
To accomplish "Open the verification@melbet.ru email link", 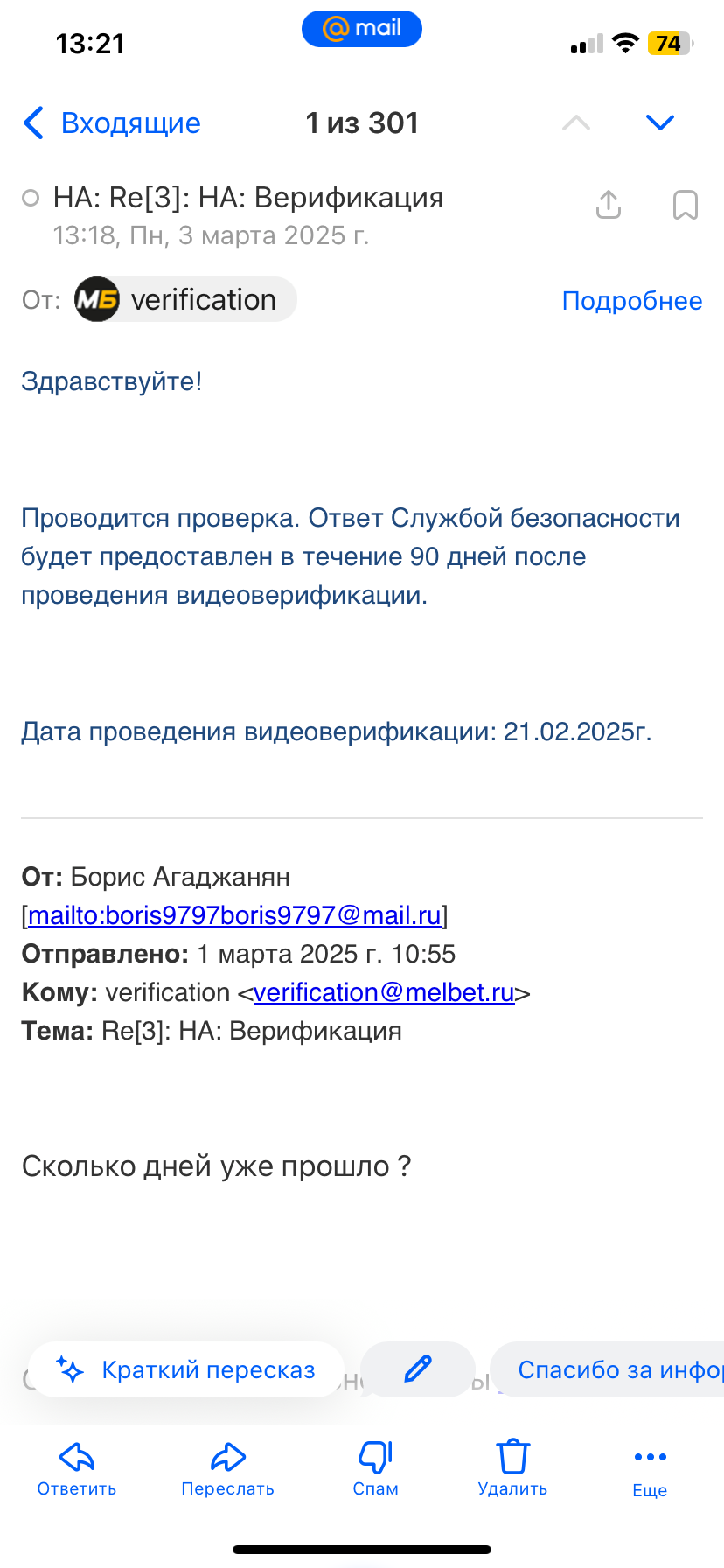I will (x=384, y=992).
